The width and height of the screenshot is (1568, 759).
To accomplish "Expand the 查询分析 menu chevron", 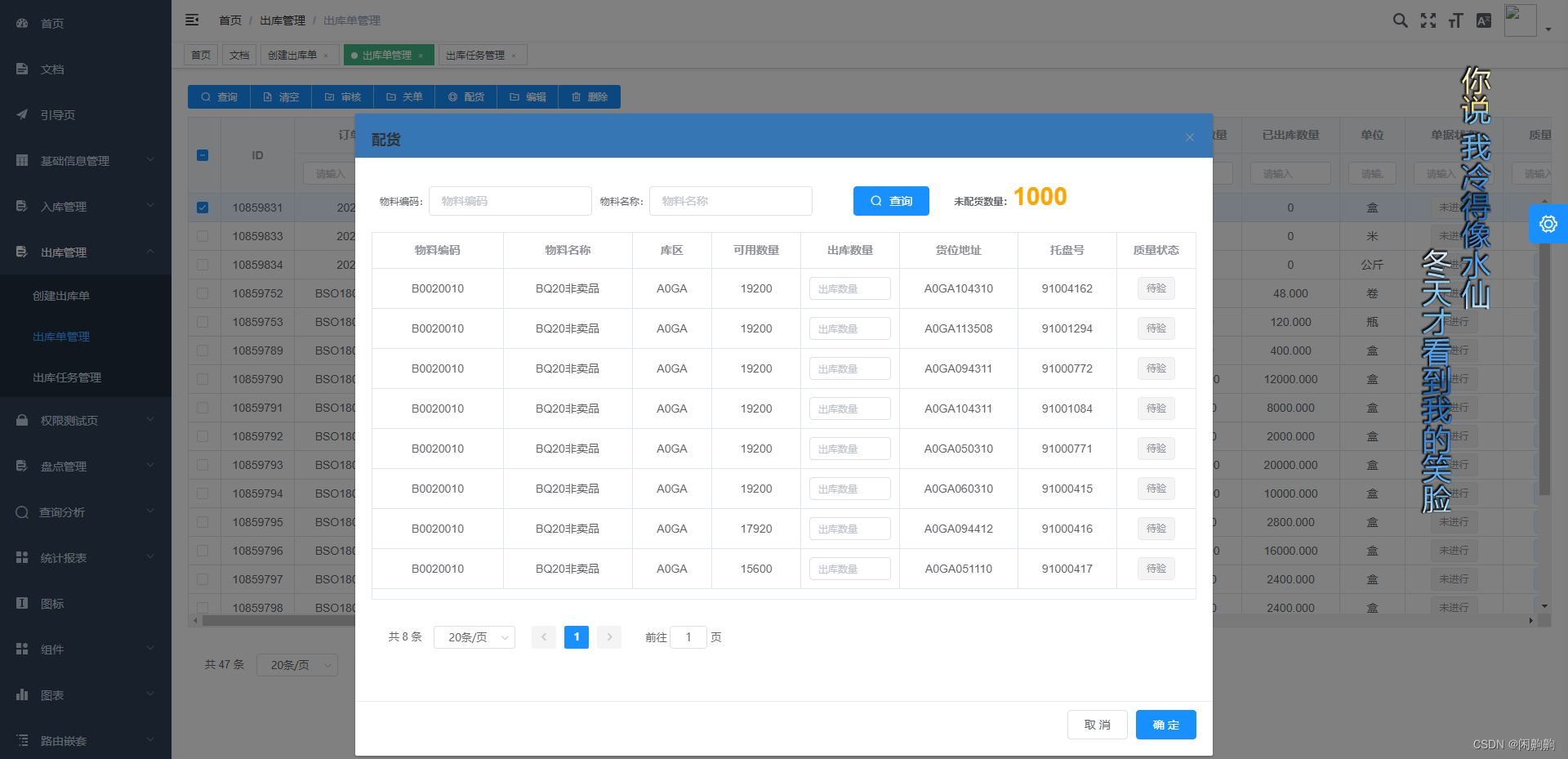I will click(x=150, y=511).
